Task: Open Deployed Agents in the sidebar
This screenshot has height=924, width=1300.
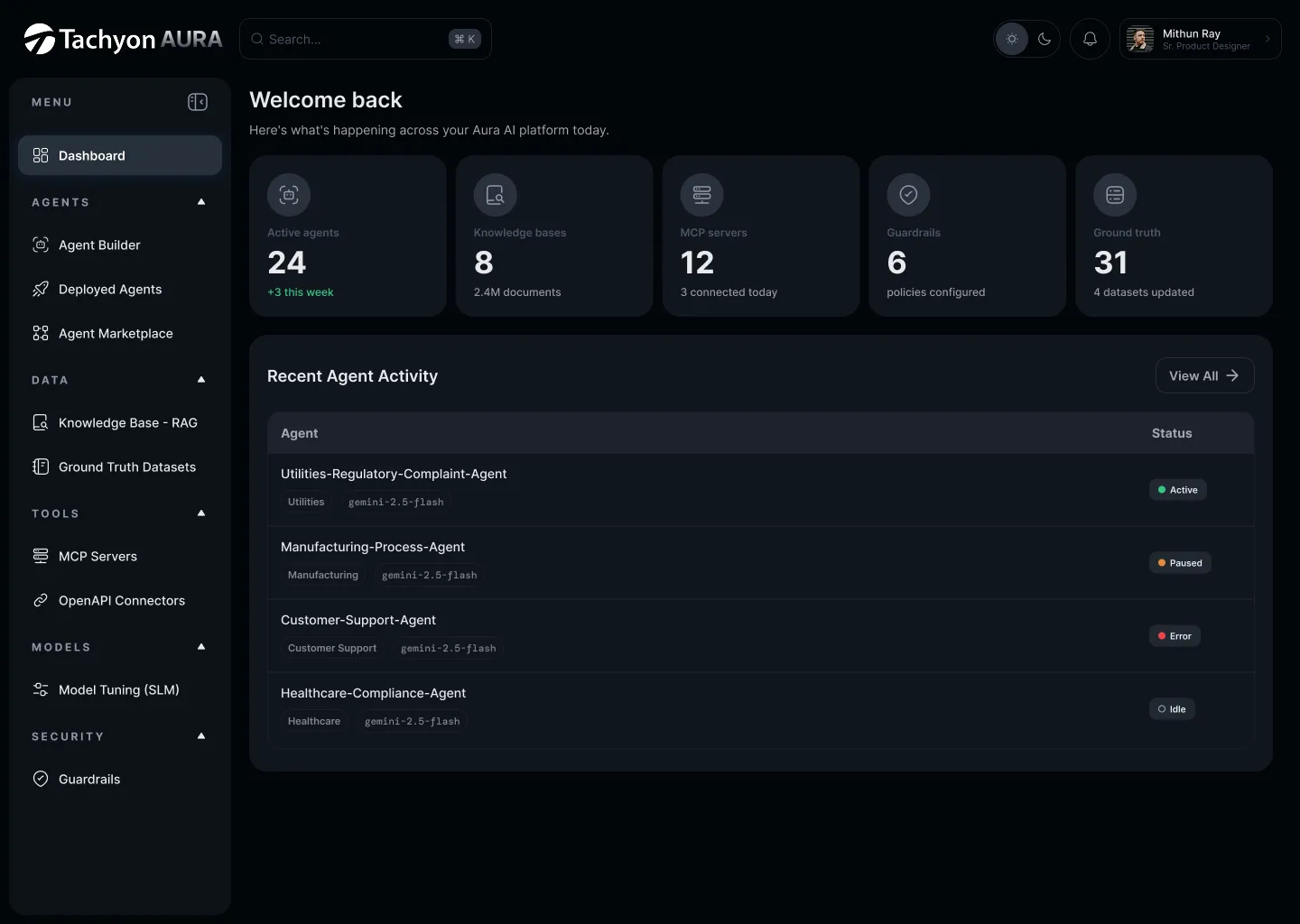Action: [x=120, y=289]
